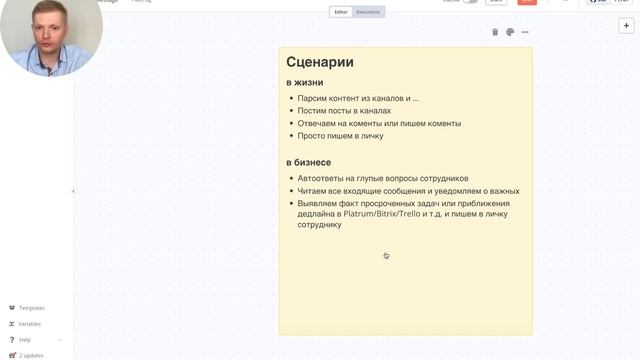Click 'Выявляем факт просроченных задач' bullet
This screenshot has height=360, width=640.
(403, 214)
